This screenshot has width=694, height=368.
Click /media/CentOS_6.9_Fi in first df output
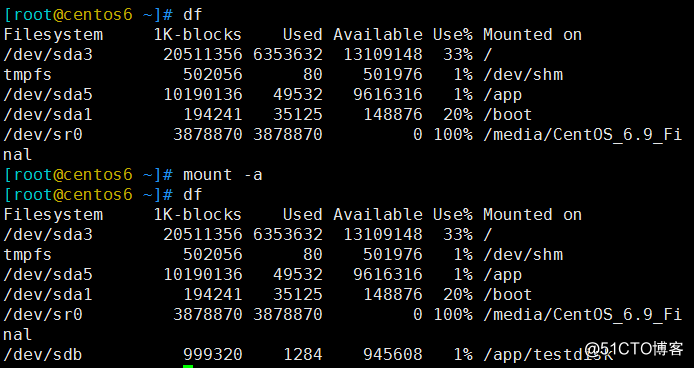click(582, 135)
